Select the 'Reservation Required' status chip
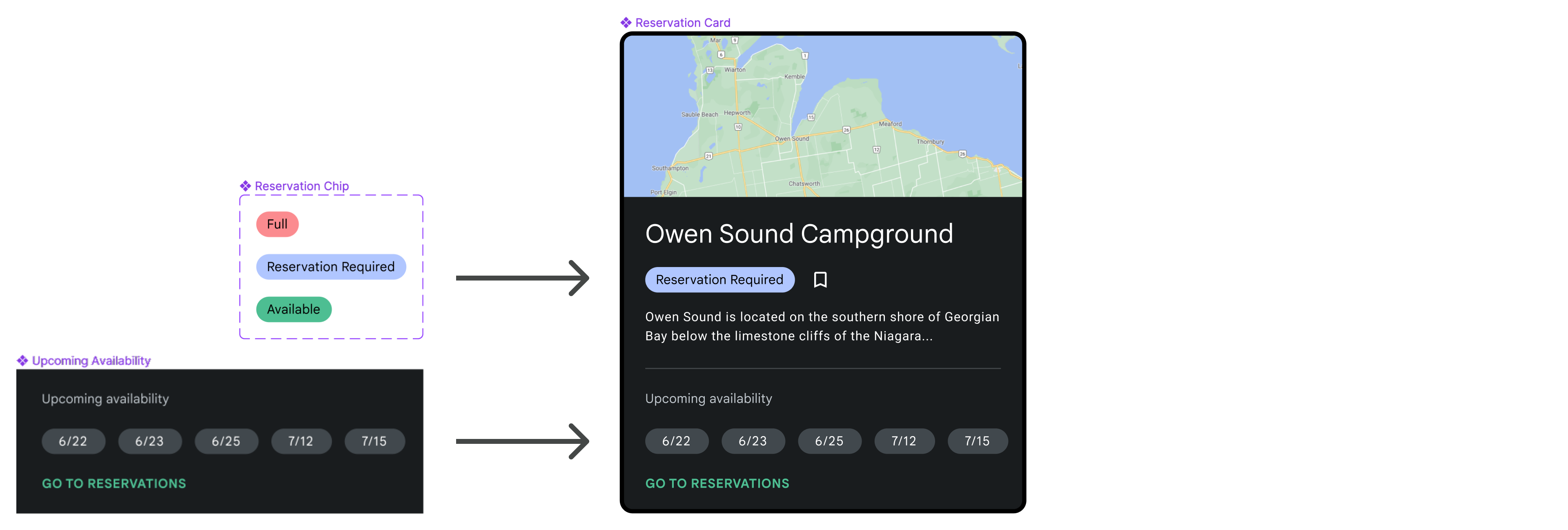This screenshot has width=1568, height=530. pyautogui.click(x=330, y=267)
